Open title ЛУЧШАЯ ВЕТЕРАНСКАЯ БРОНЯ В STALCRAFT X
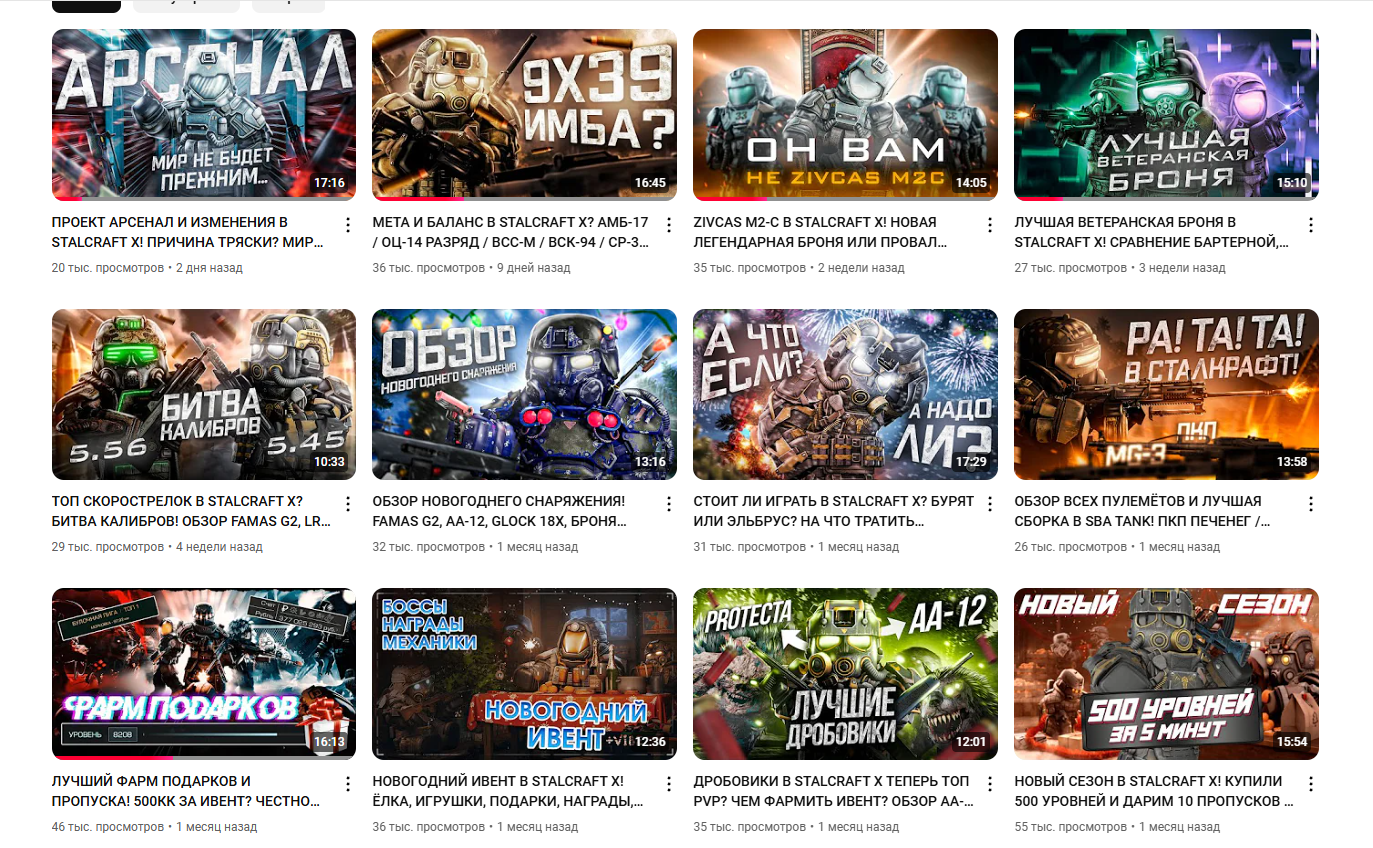 point(1152,232)
